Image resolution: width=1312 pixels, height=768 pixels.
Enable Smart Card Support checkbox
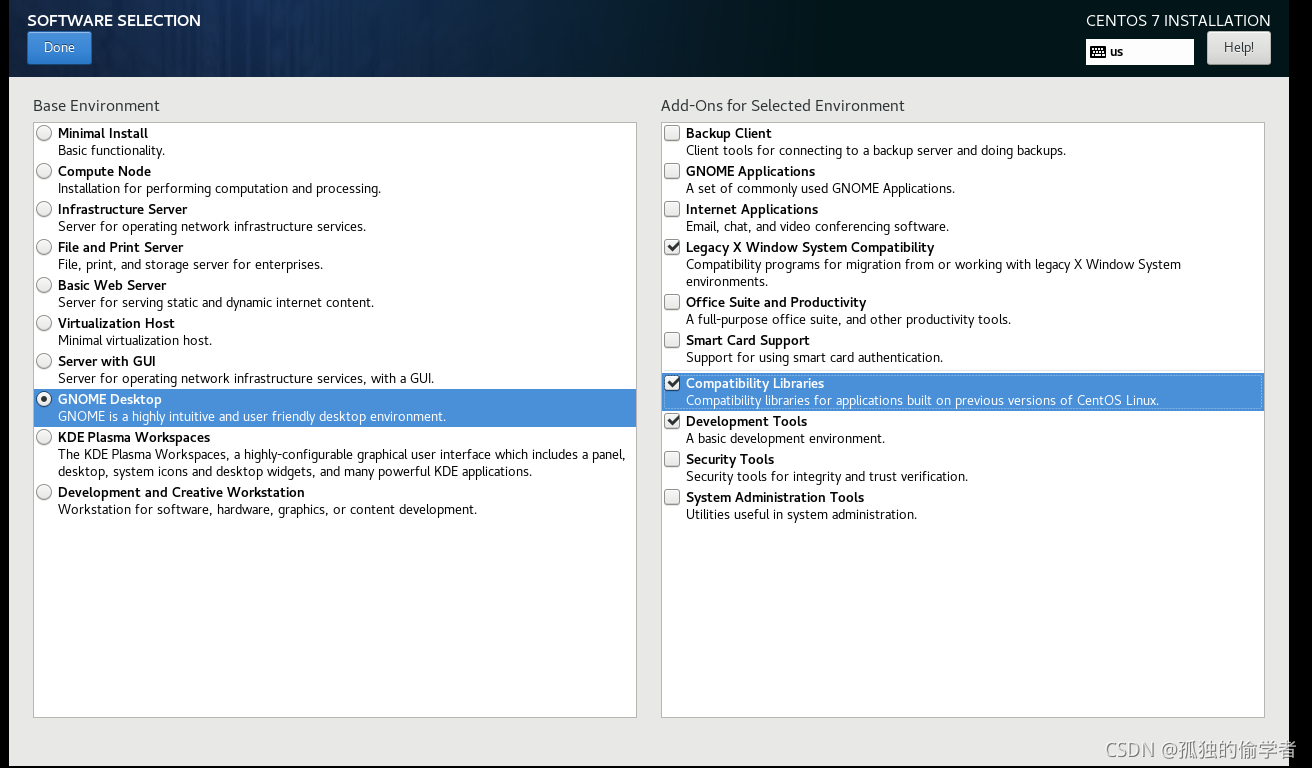point(672,340)
